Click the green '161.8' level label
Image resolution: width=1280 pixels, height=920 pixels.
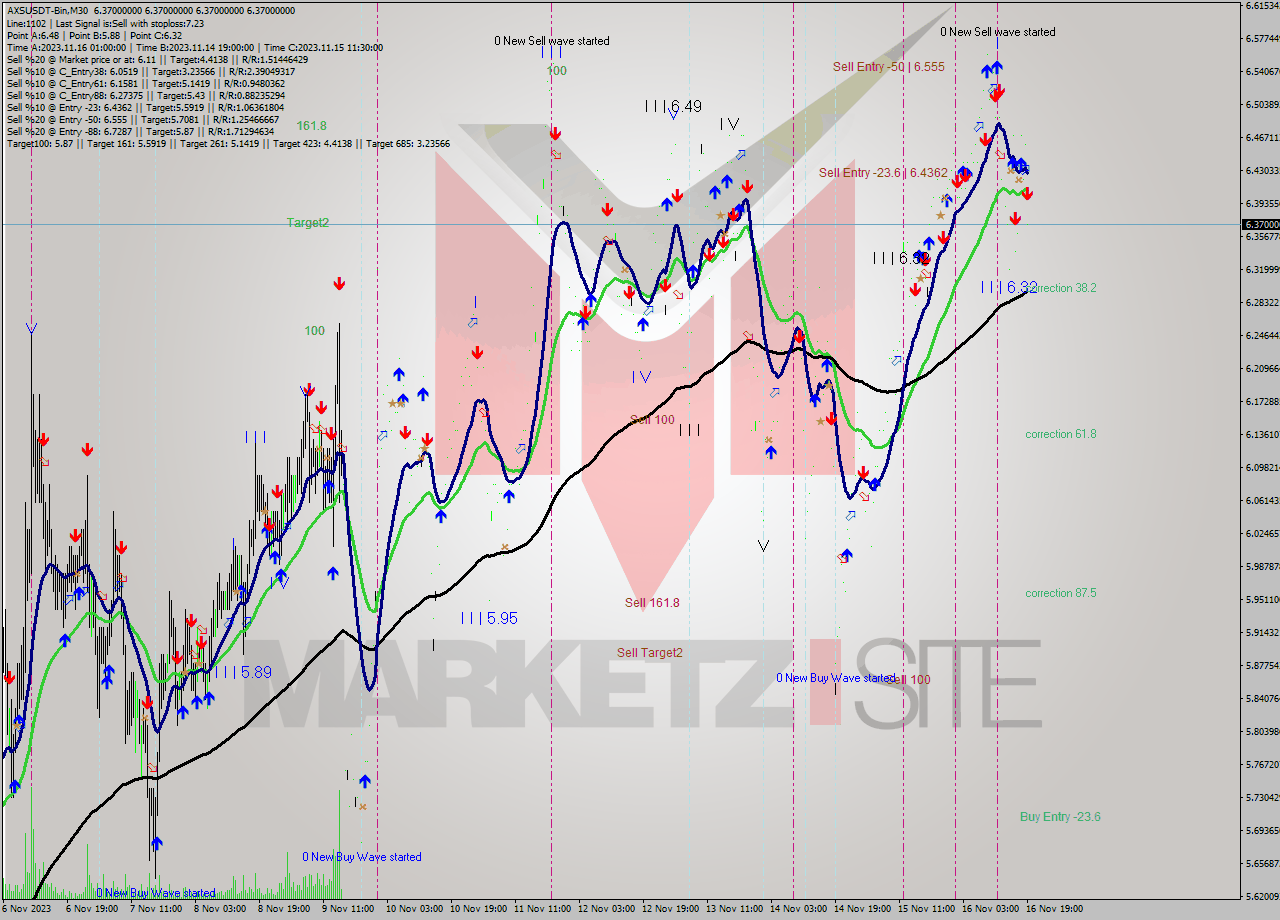[312, 126]
